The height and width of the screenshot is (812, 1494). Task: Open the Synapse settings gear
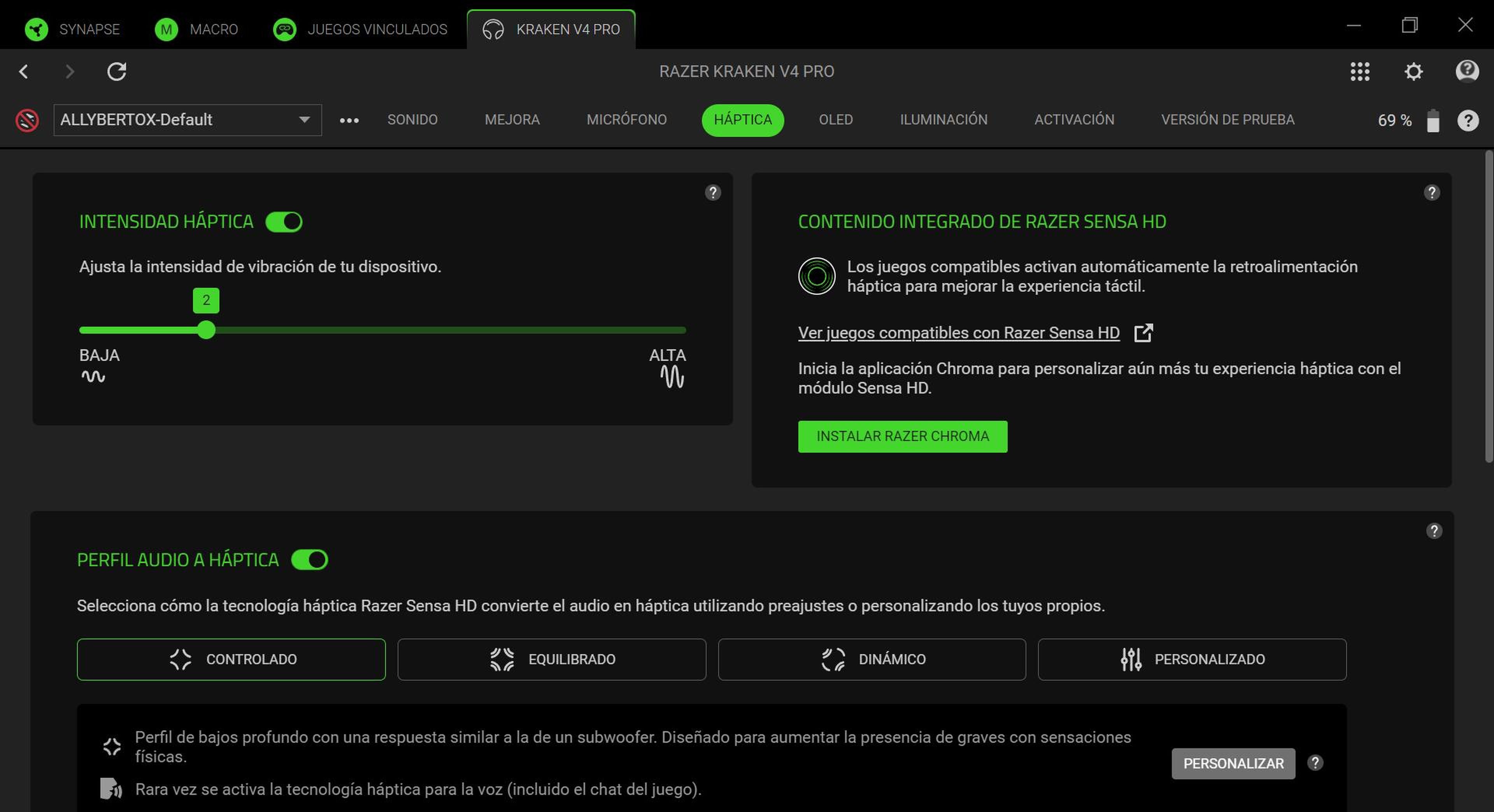click(1413, 71)
